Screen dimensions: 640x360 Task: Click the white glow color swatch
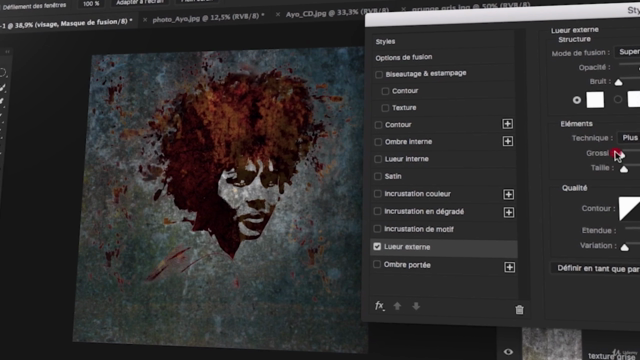coord(595,100)
